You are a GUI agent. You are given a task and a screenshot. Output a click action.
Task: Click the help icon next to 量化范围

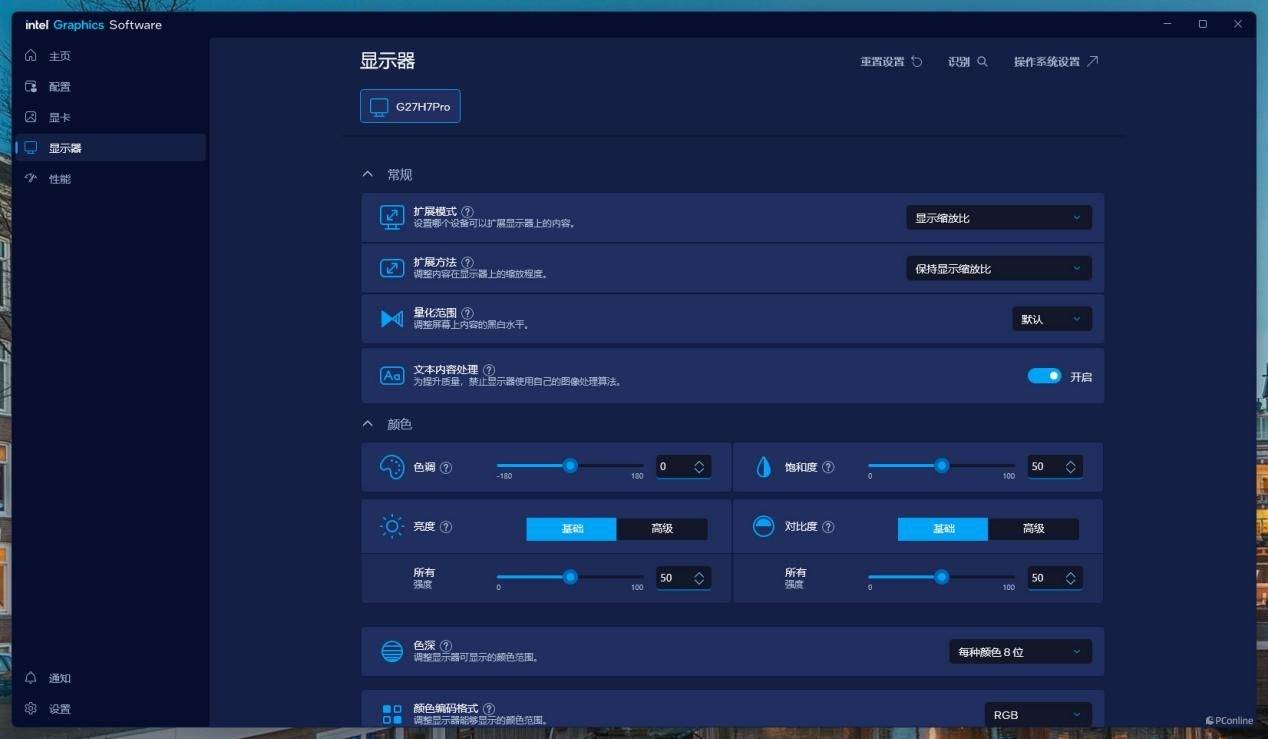(x=467, y=313)
